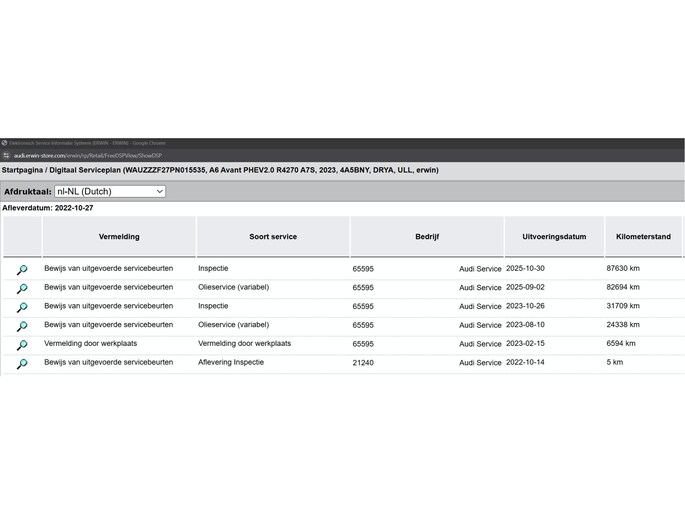Image resolution: width=685 pixels, height=514 pixels.
Task: Select the Aflevering Inspectie service type cell
Action: click(231, 362)
